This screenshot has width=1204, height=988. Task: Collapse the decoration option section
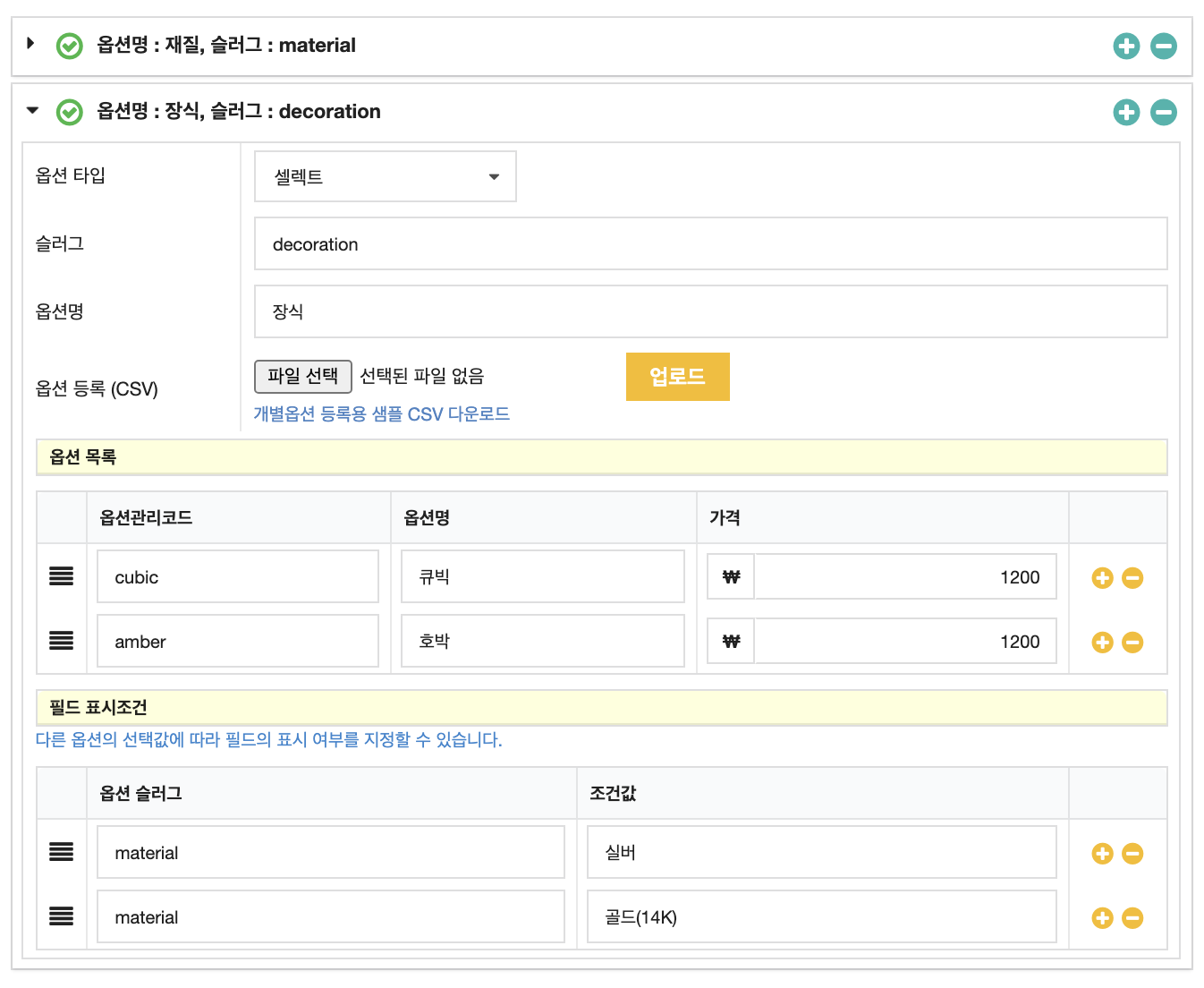(x=33, y=110)
